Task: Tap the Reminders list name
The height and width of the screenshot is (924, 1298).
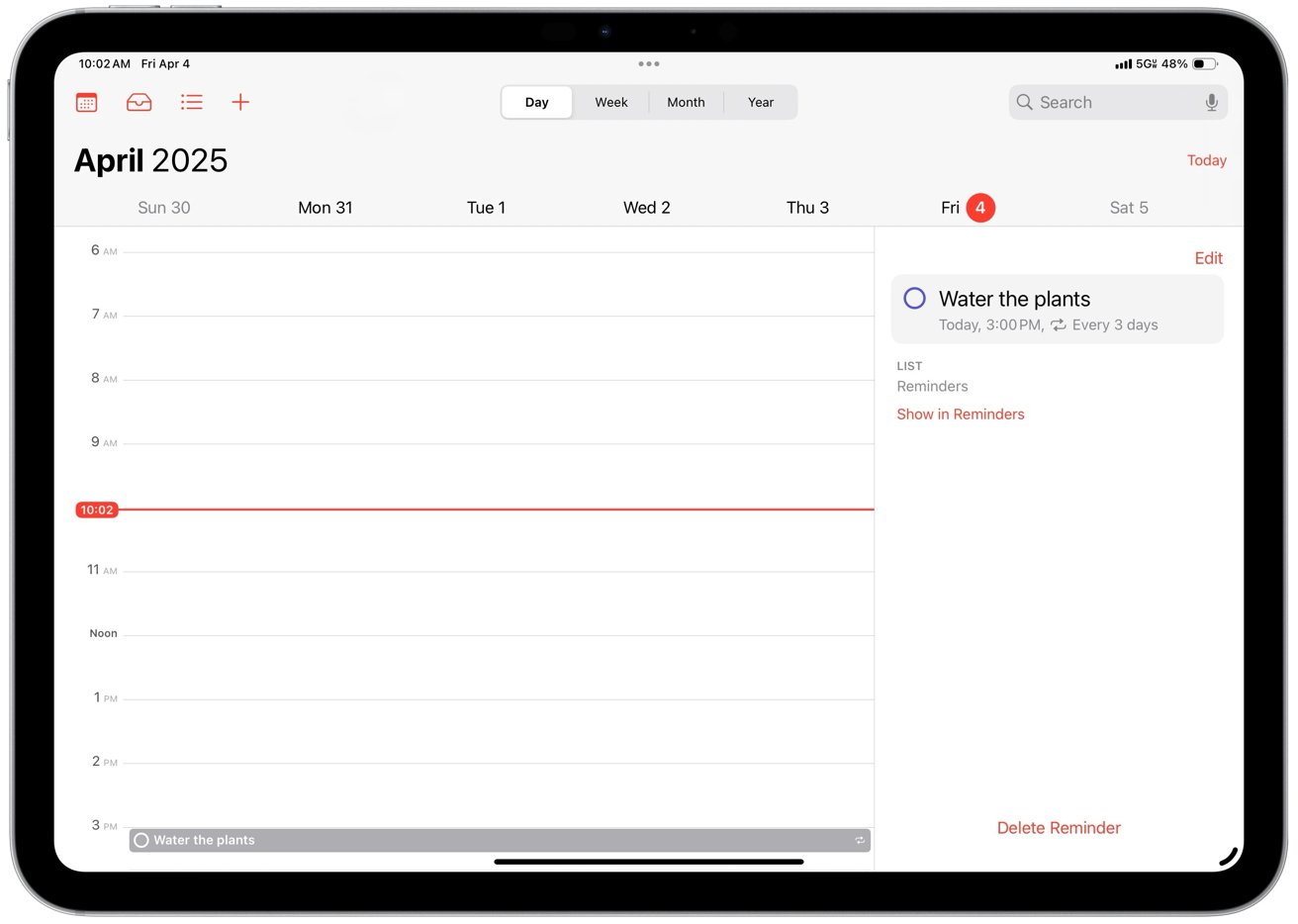Action: coord(932,387)
